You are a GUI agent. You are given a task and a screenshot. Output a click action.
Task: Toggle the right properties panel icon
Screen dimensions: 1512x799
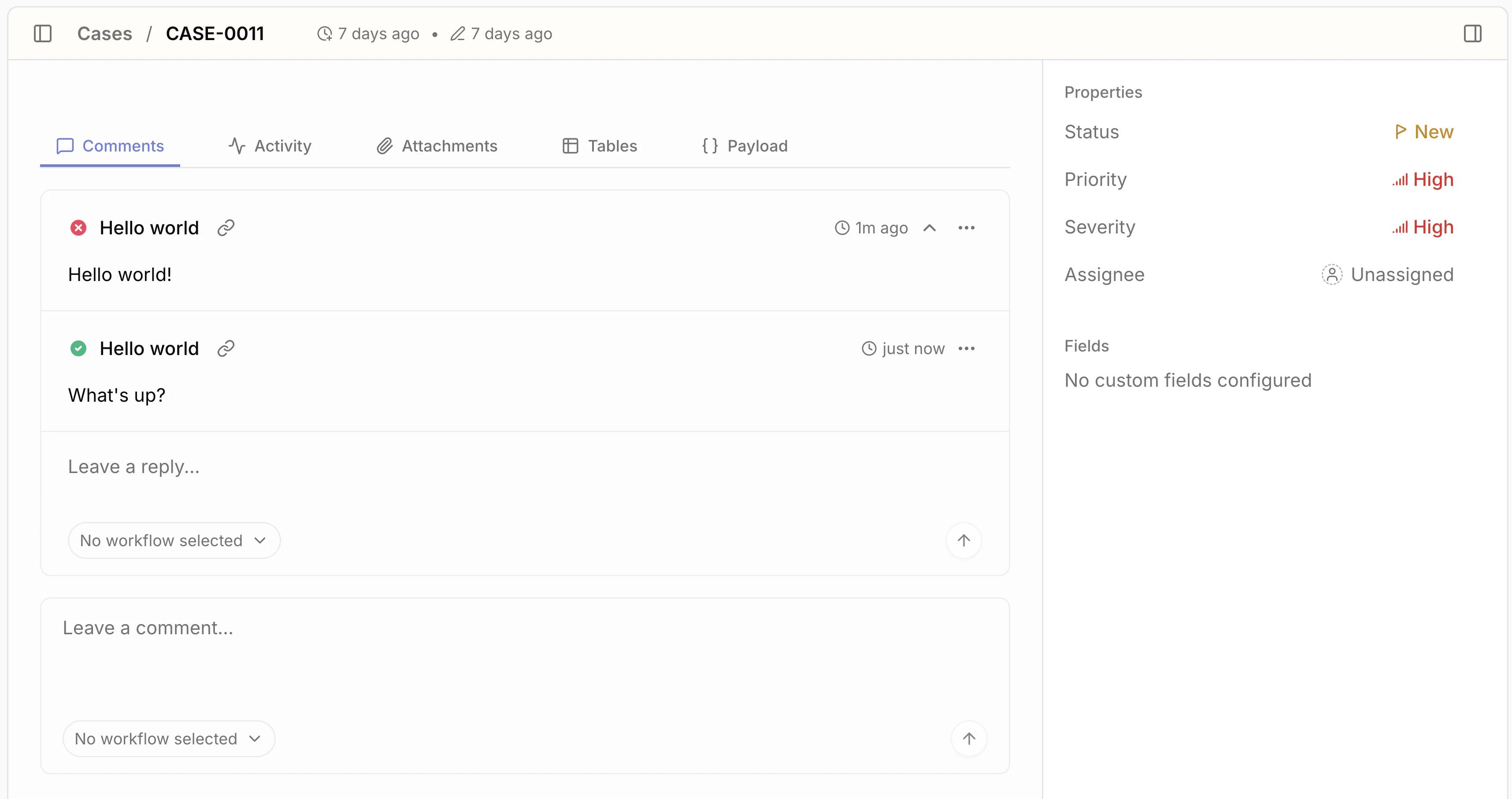(x=1472, y=33)
